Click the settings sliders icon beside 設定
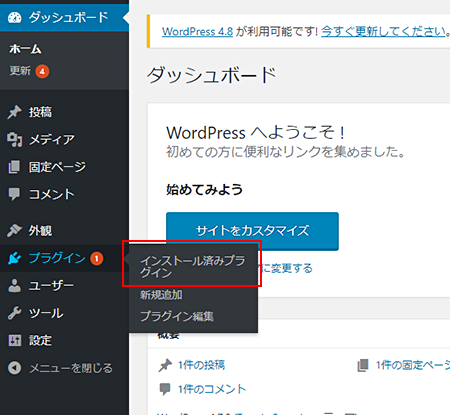Image resolution: width=450 pixels, height=415 pixels. (15, 340)
